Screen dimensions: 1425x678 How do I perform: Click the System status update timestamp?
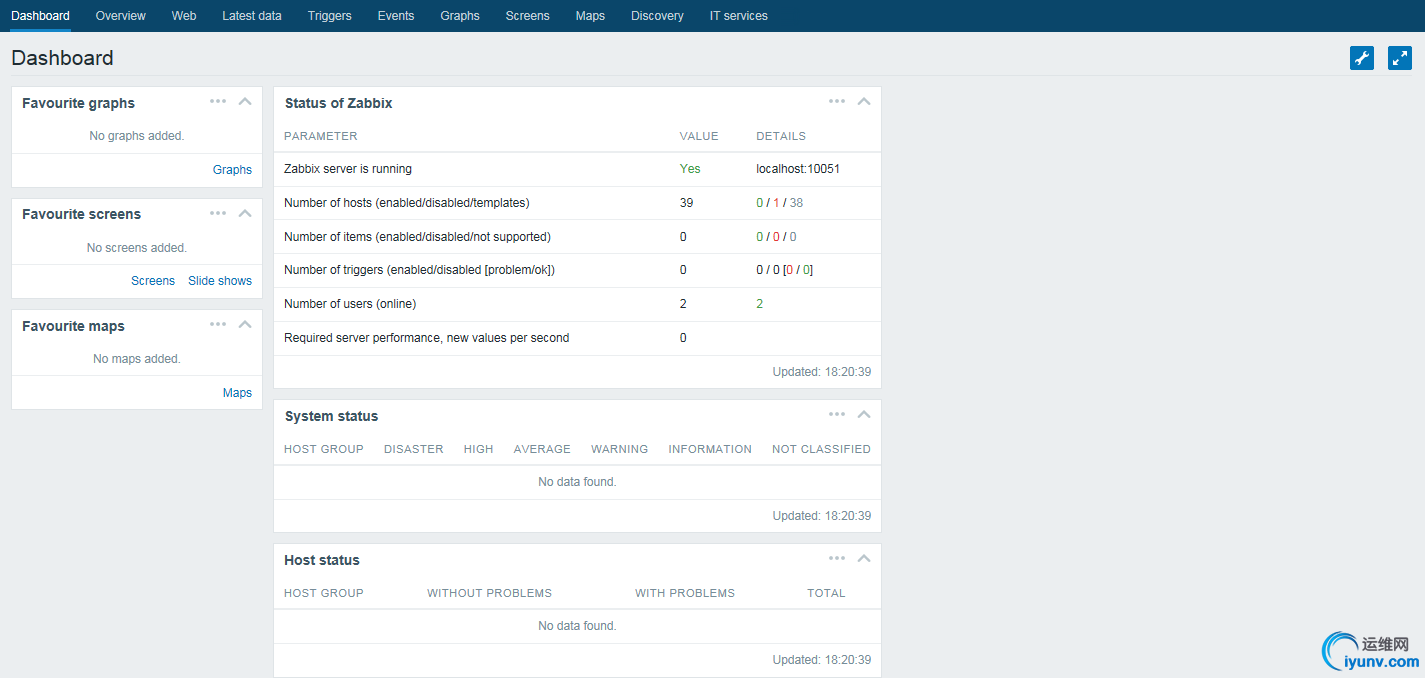pos(822,516)
